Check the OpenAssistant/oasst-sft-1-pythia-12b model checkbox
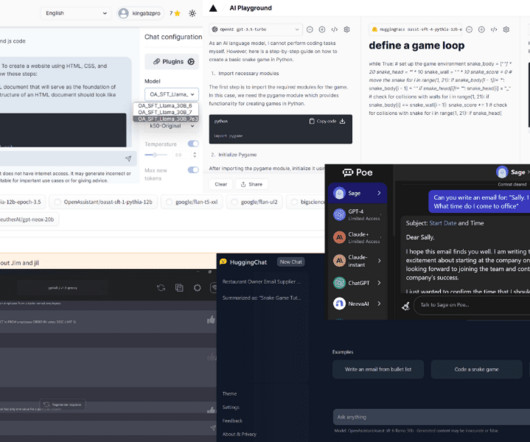The image size is (530, 442). click(58, 202)
